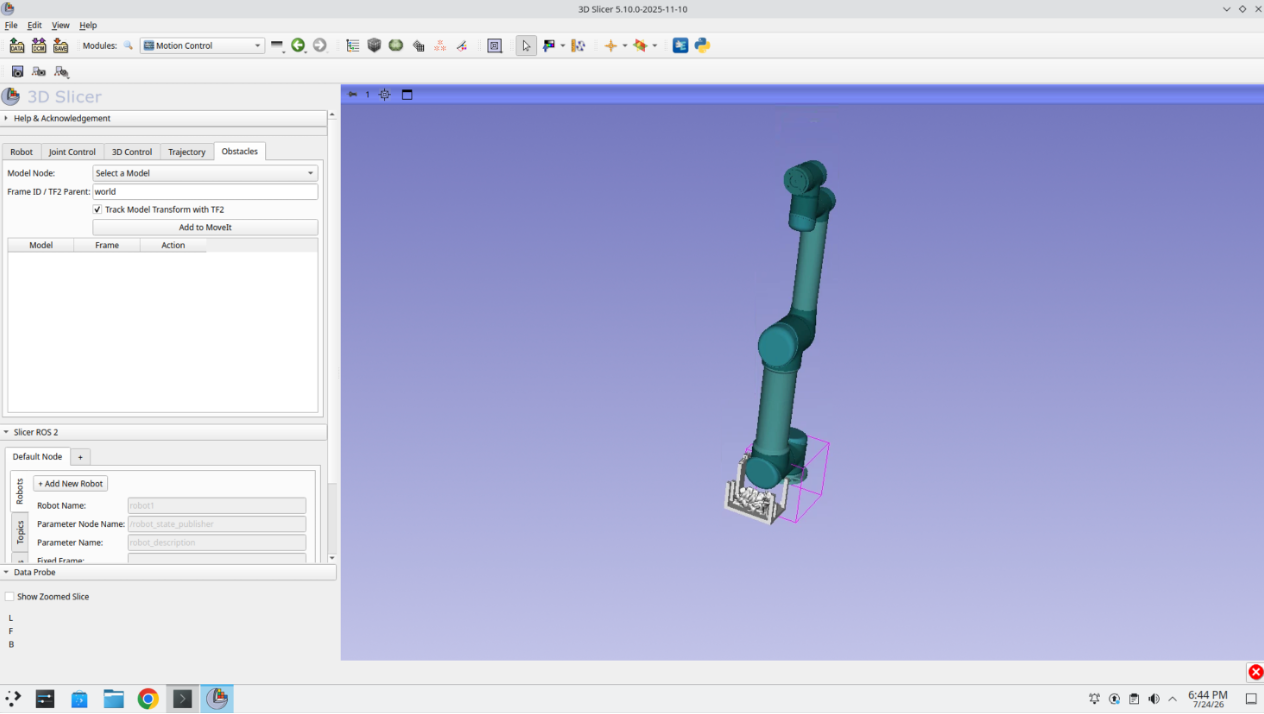
Task: Open the Markups module red-dots icon
Action: (440, 46)
